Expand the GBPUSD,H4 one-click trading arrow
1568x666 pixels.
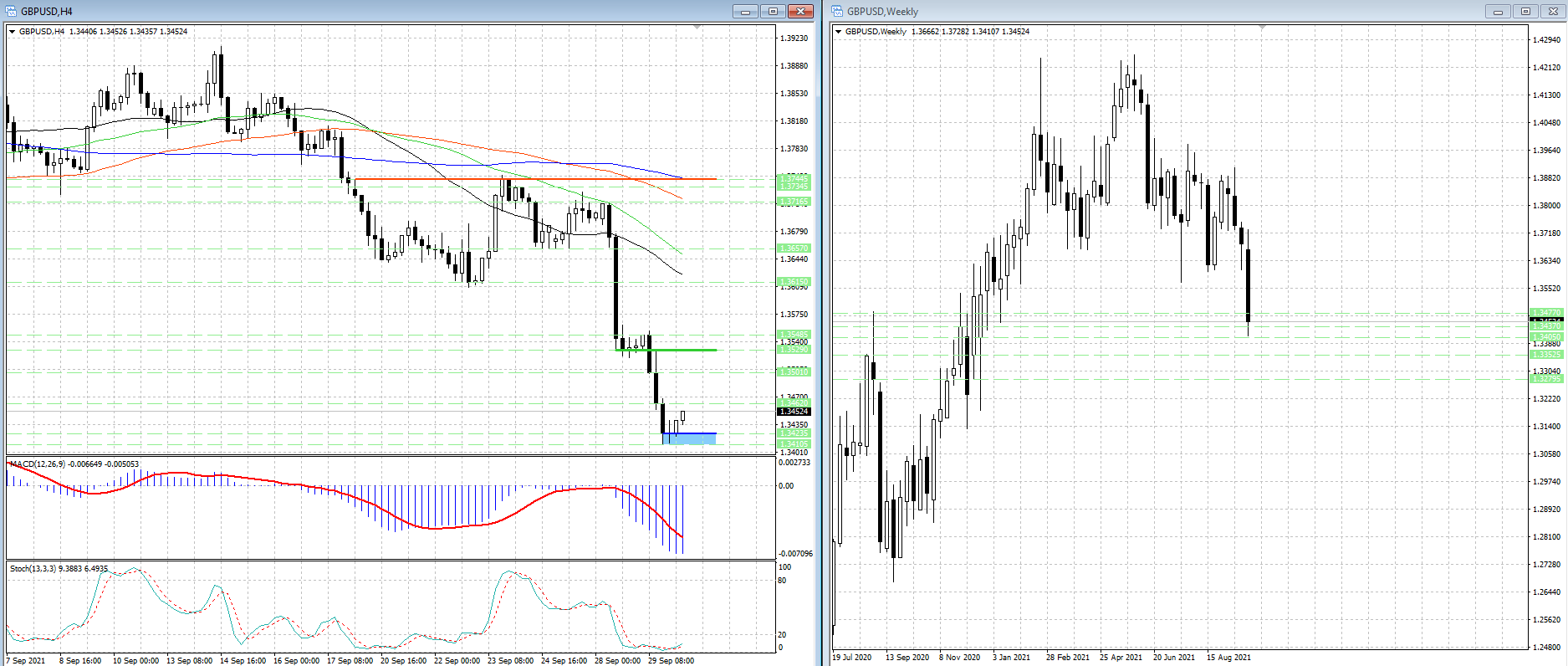click(x=13, y=32)
